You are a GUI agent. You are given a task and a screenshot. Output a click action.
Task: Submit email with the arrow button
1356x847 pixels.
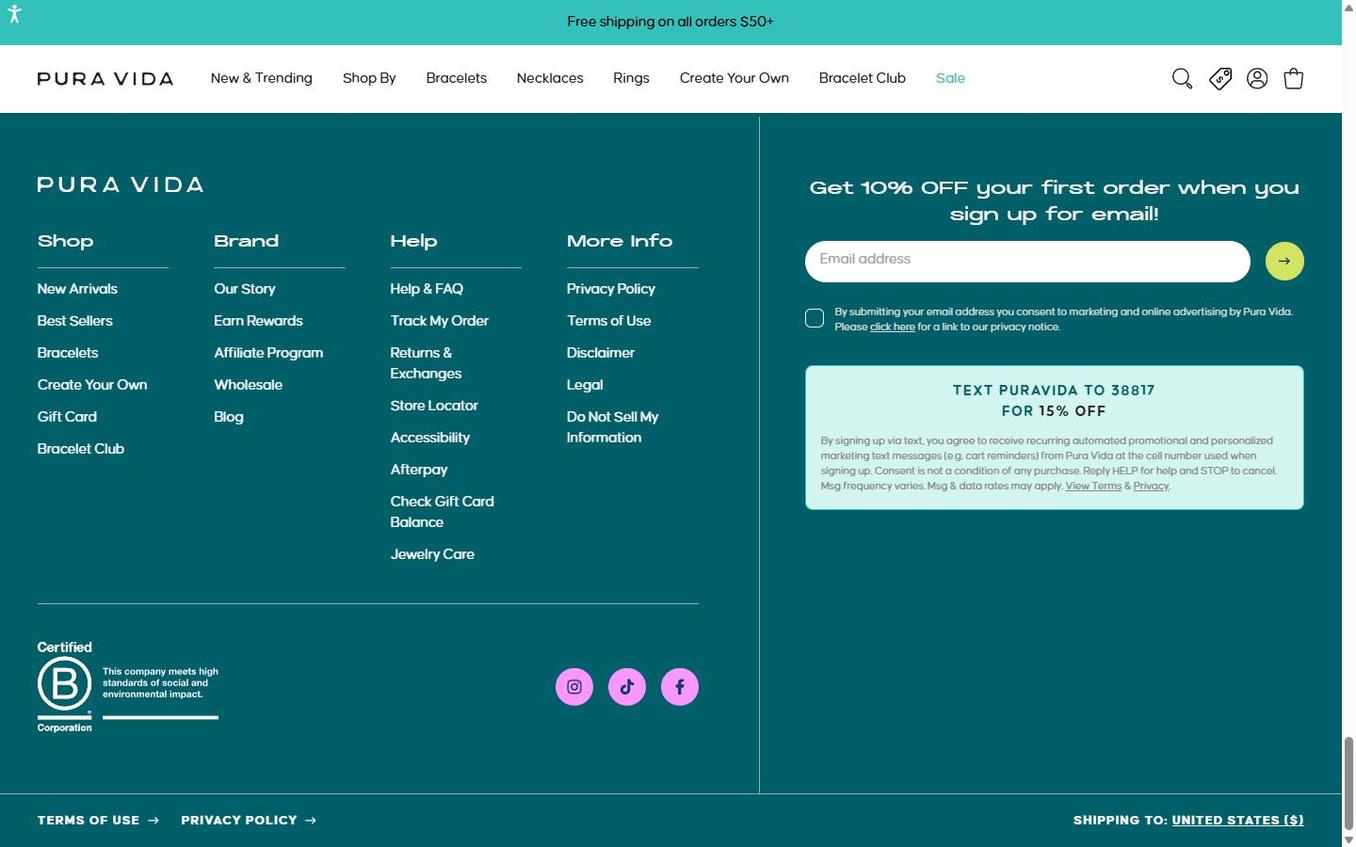[1284, 260]
